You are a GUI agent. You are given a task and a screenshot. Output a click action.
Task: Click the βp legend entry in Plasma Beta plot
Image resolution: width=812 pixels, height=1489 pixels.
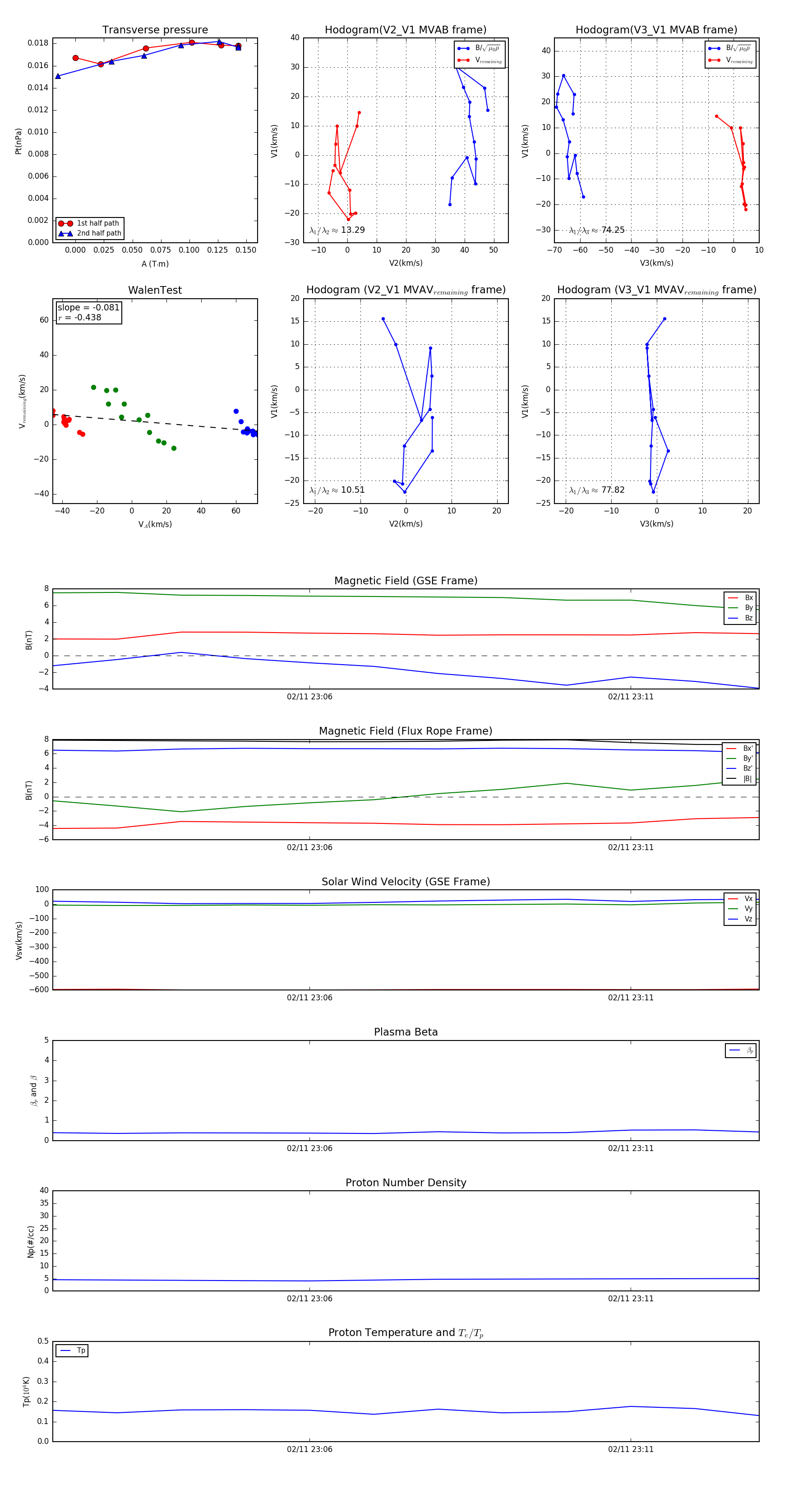pyautogui.click(x=742, y=1050)
